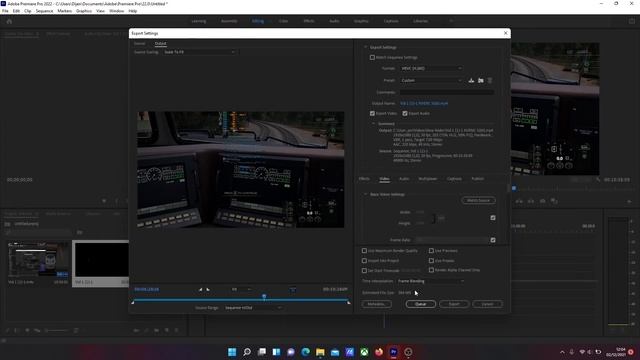The height and width of the screenshot is (360, 640).
Task: Delete the selected export preset
Action: (490, 80)
